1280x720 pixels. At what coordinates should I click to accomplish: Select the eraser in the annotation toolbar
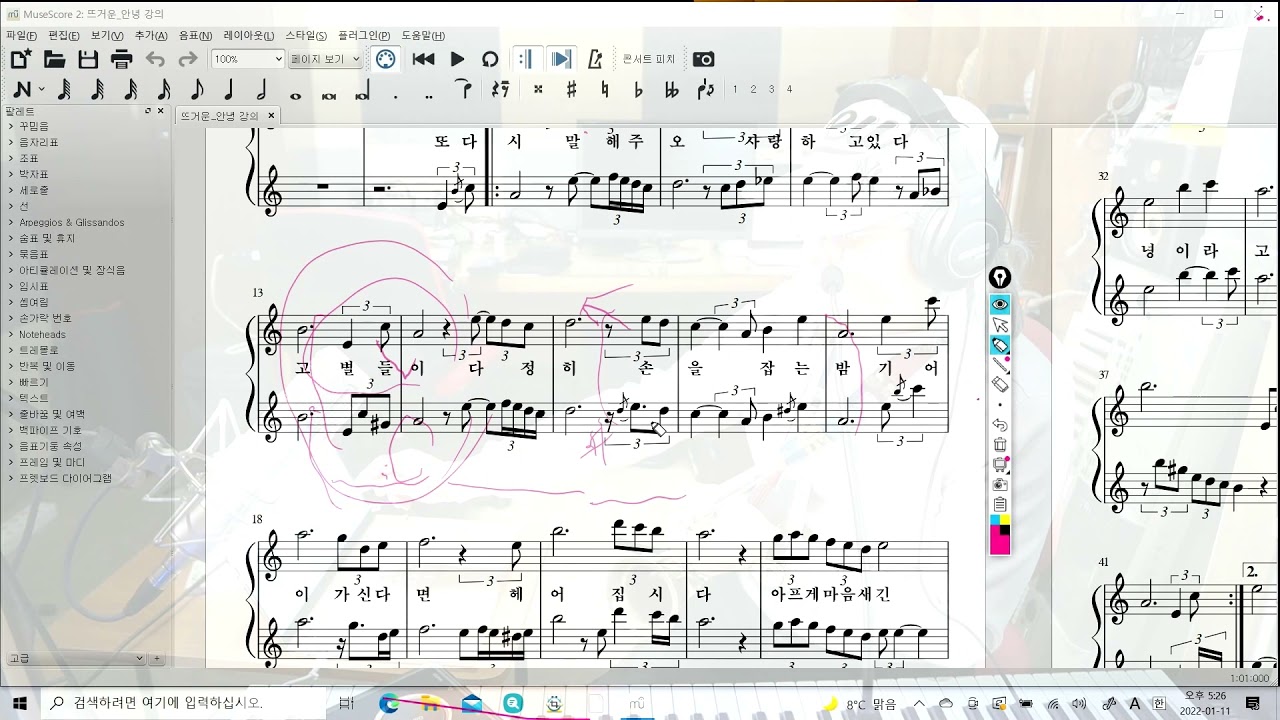coord(1000,385)
